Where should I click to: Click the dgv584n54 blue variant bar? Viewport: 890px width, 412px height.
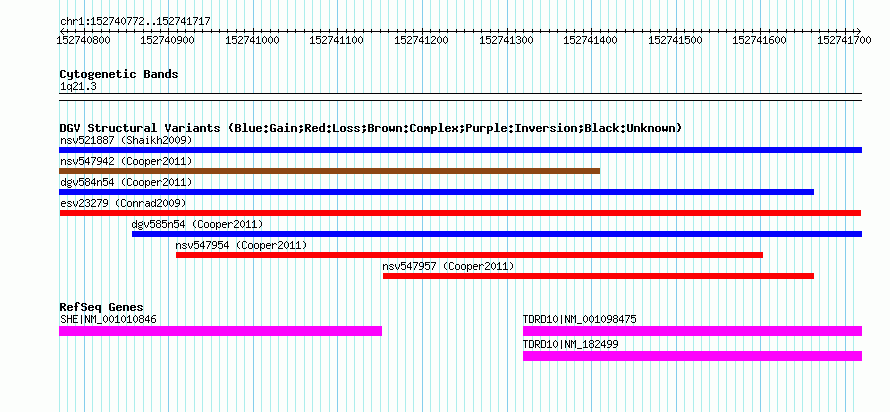436,192
